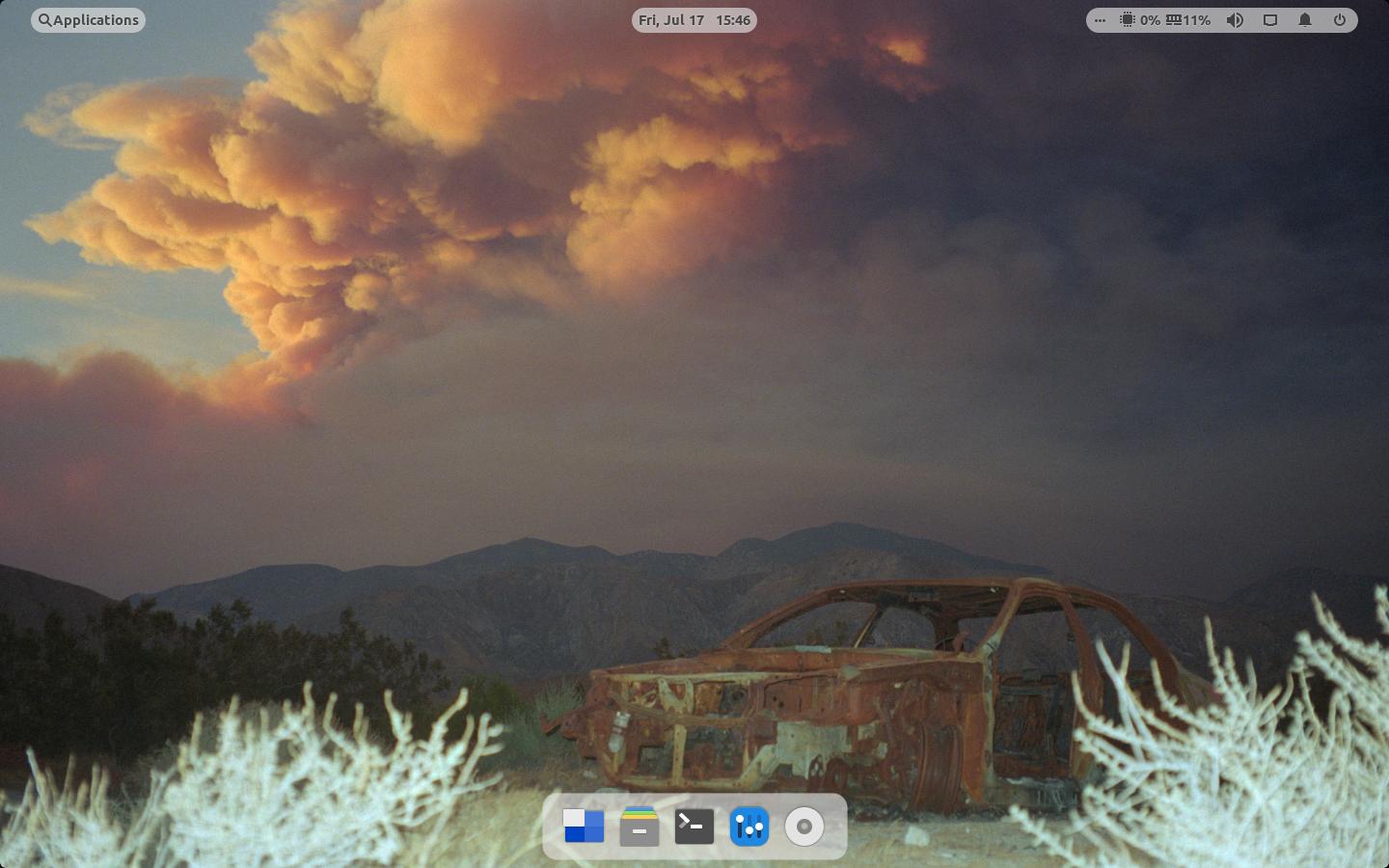Click the 11% memory usage value

1197,20
